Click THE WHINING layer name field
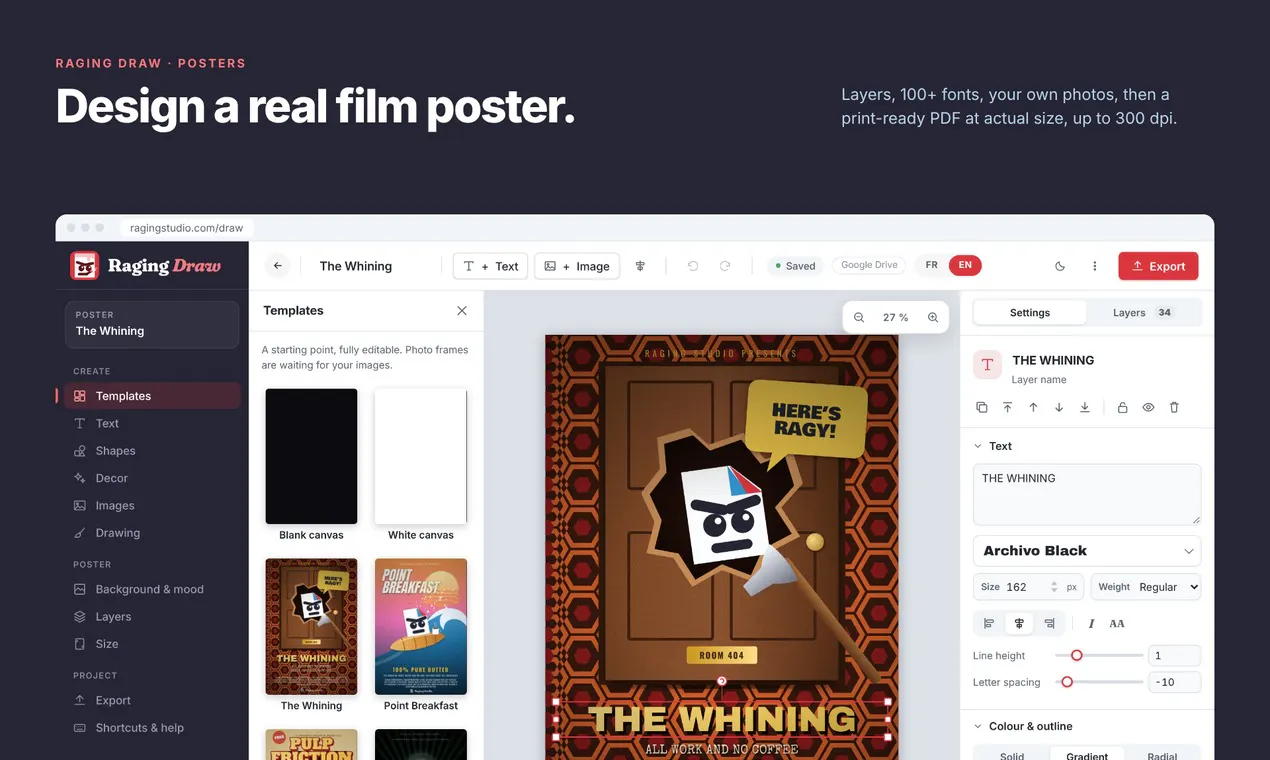 point(1053,360)
